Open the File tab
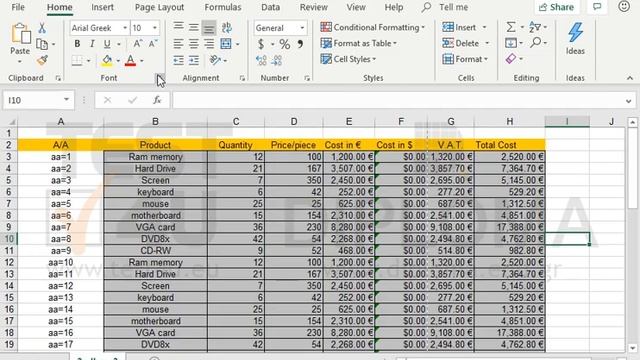This screenshot has height=360, width=640. pyautogui.click(x=18, y=7)
